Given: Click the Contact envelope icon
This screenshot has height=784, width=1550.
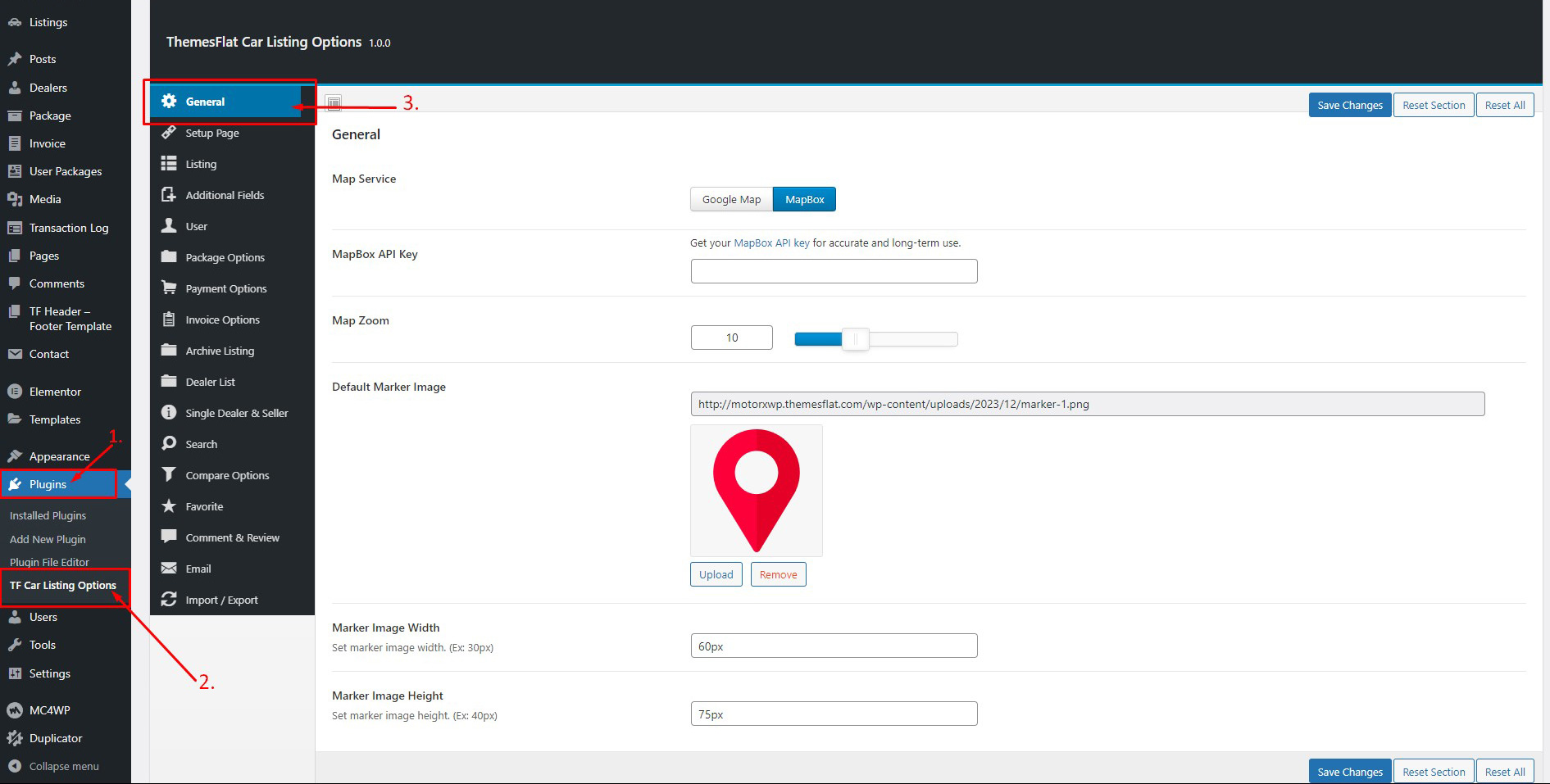Looking at the screenshot, I should coord(15,354).
